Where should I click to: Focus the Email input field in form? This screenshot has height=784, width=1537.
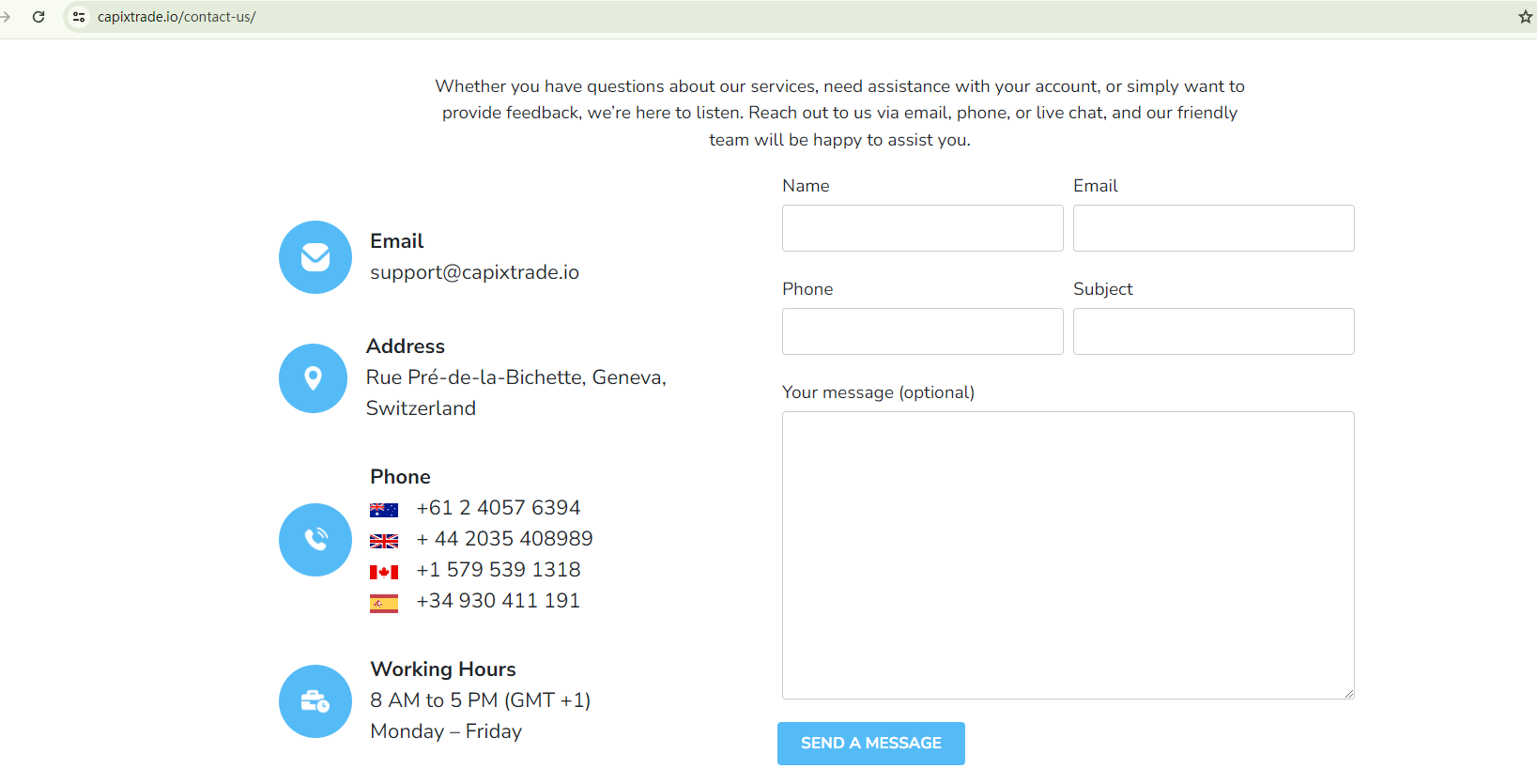(x=1213, y=228)
